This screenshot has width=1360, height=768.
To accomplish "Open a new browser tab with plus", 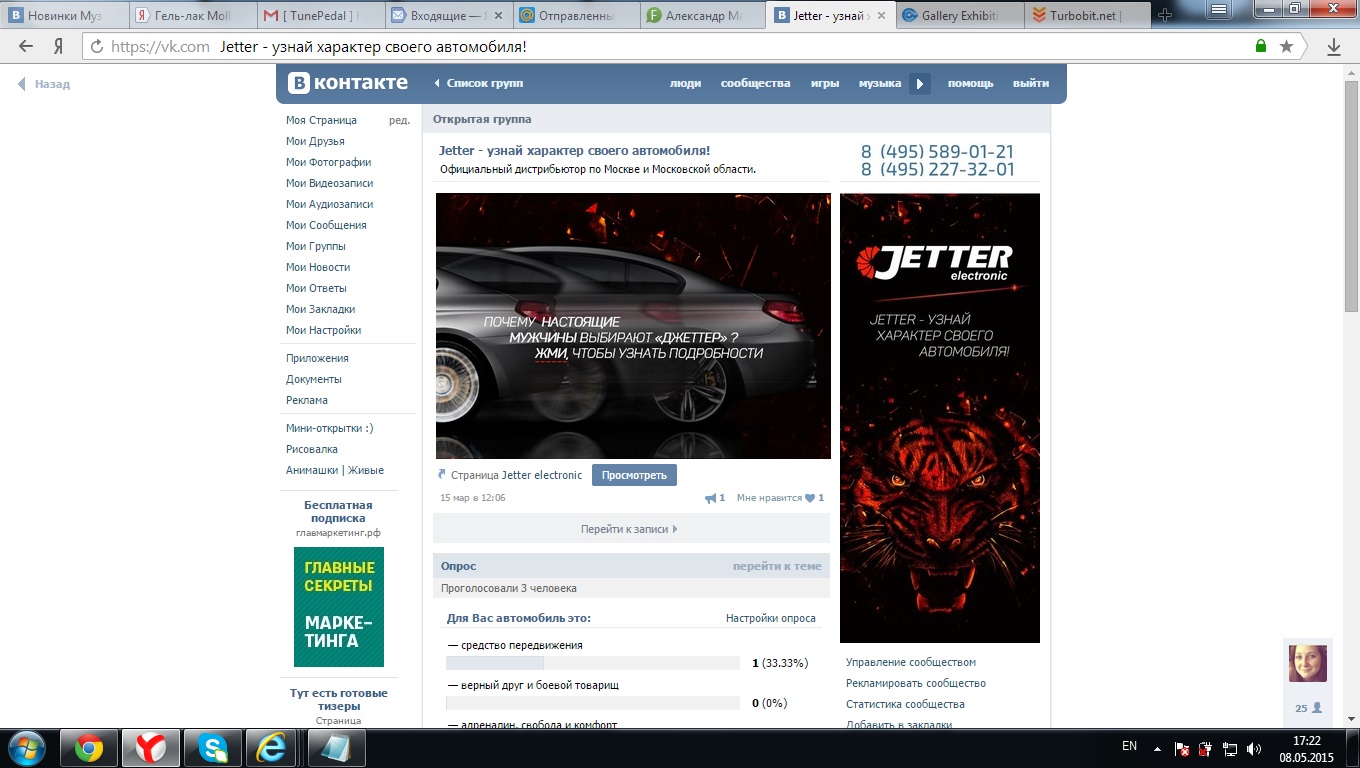I will click(x=1164, y=15).
